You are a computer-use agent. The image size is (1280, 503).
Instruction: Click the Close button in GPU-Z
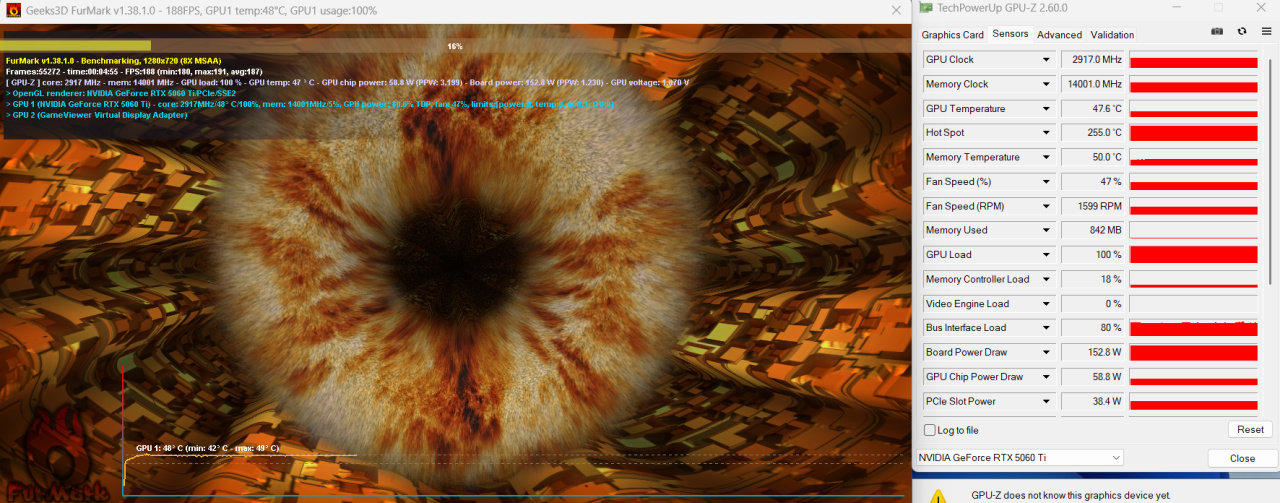point(1242,458)
